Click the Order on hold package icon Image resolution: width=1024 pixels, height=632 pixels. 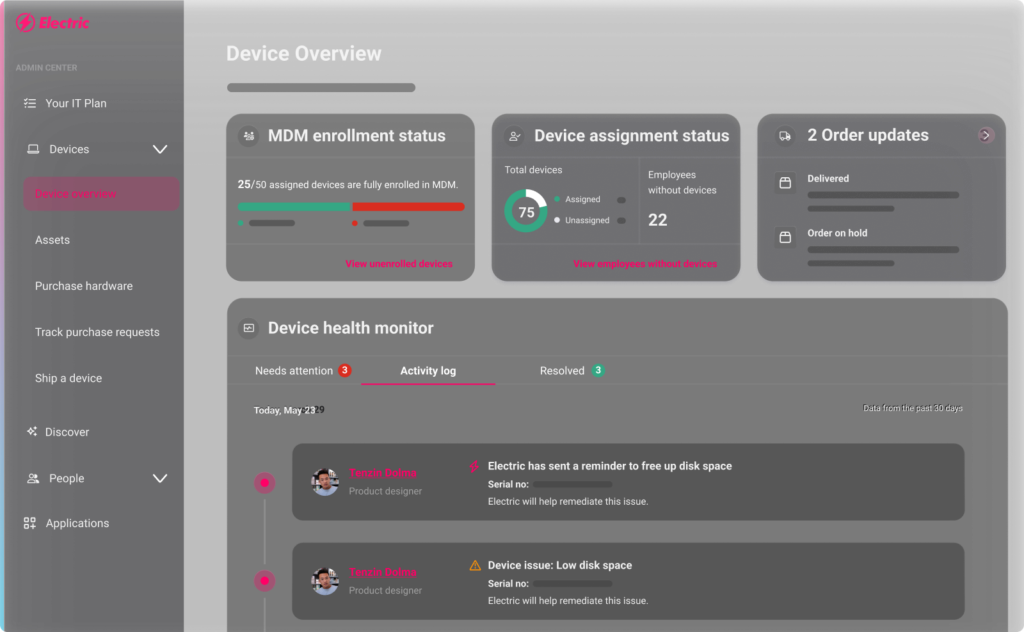pyautogui.click(x=786, y=237)
